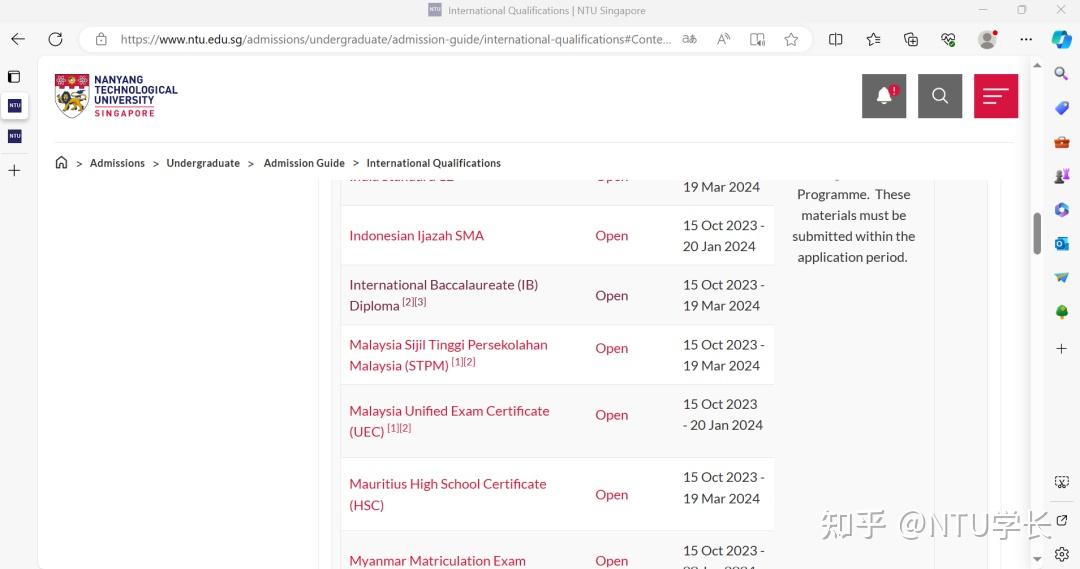
Task: Click the notification bell icon
Action: click(884, 96)
